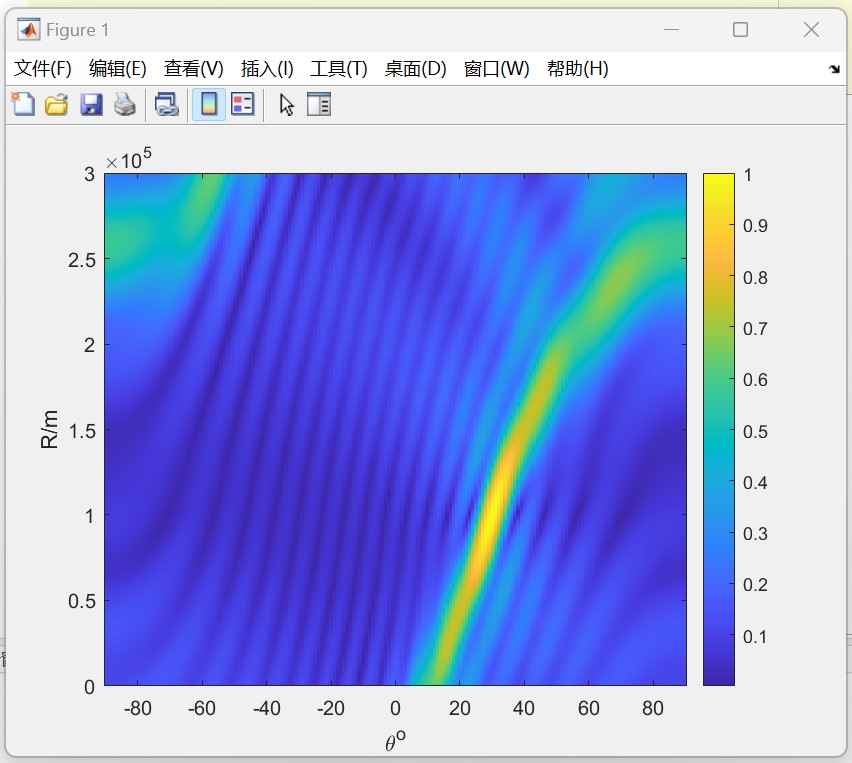
Task: Click the link plot icon
Action: [x=166, y=104]
